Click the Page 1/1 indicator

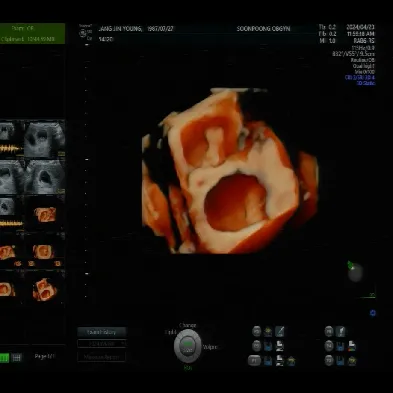point(45,356)
